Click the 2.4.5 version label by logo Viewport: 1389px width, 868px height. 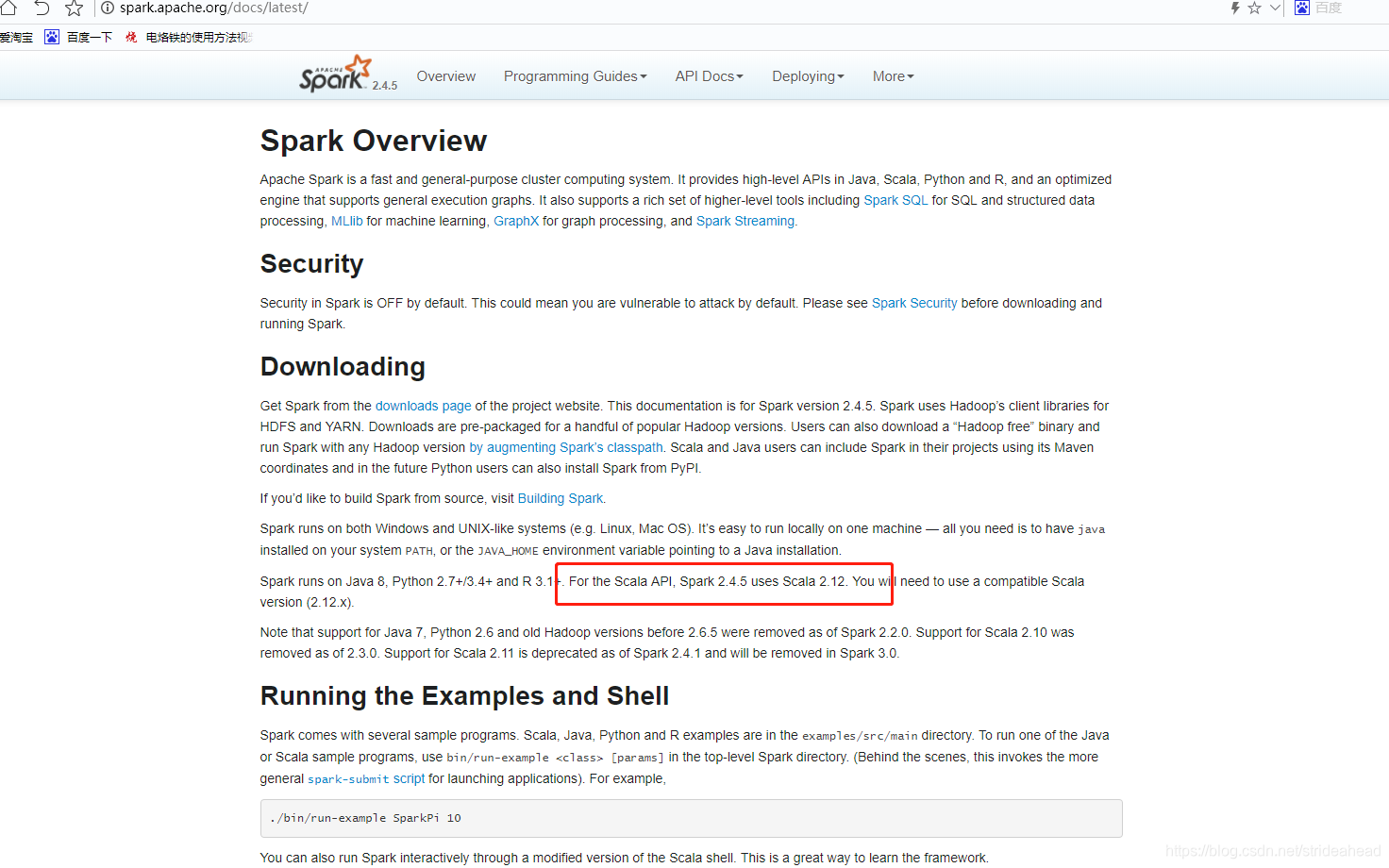[385, 85]
